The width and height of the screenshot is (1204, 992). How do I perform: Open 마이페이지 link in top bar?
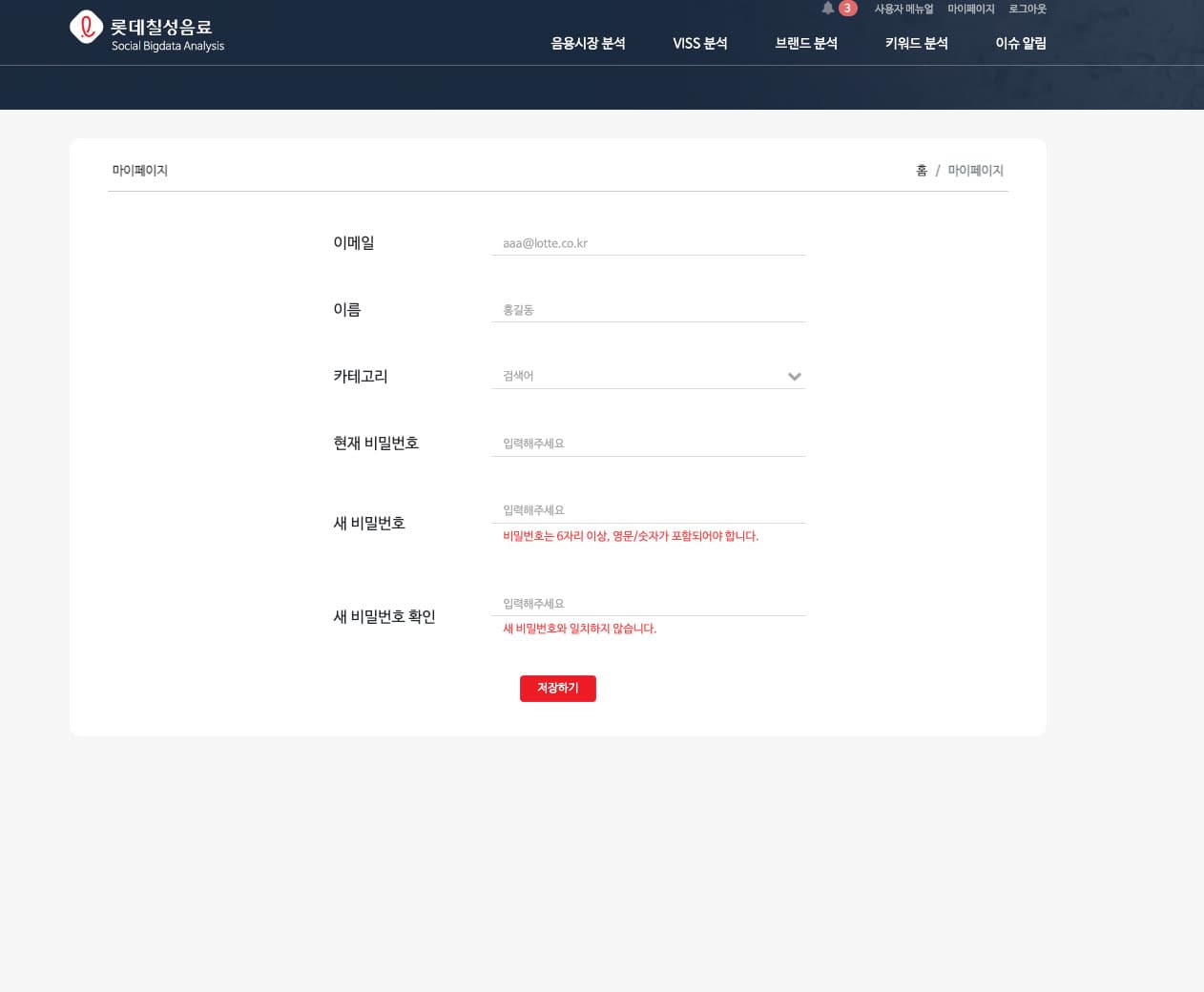tap(970, 10)
